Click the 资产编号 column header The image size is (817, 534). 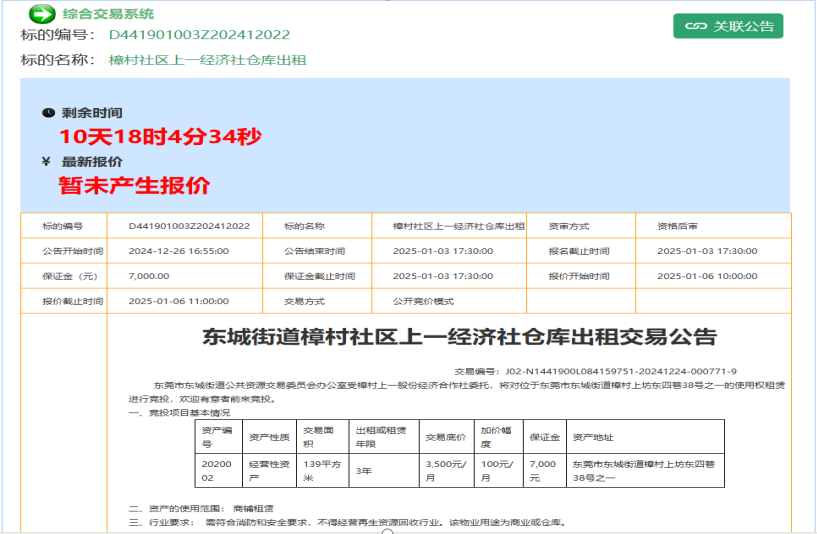click(x=219, y=437)
